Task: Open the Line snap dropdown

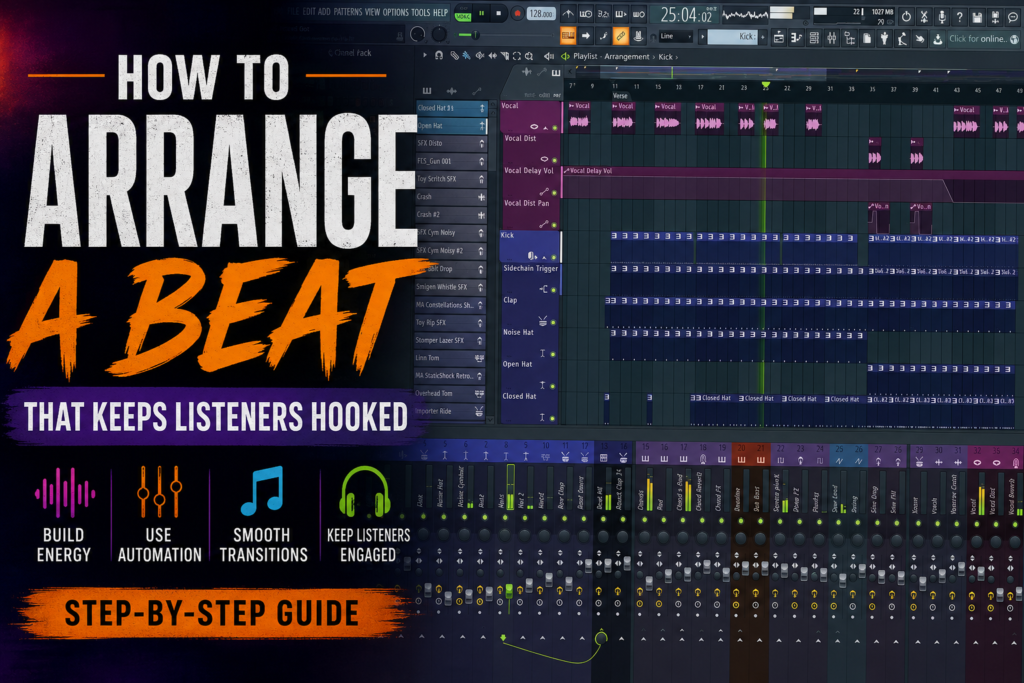Action: tap(676, 37)
